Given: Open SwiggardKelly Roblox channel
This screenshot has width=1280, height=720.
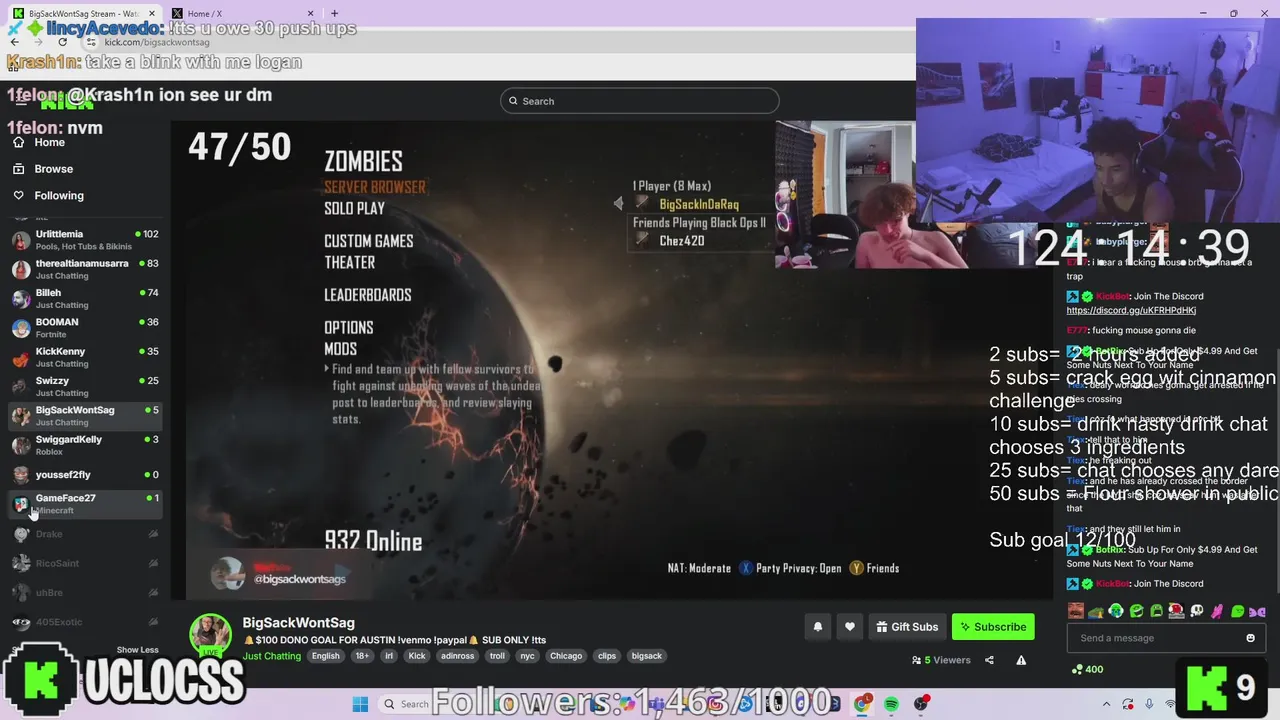Looking at the screenshot, I should click(85, 445).
